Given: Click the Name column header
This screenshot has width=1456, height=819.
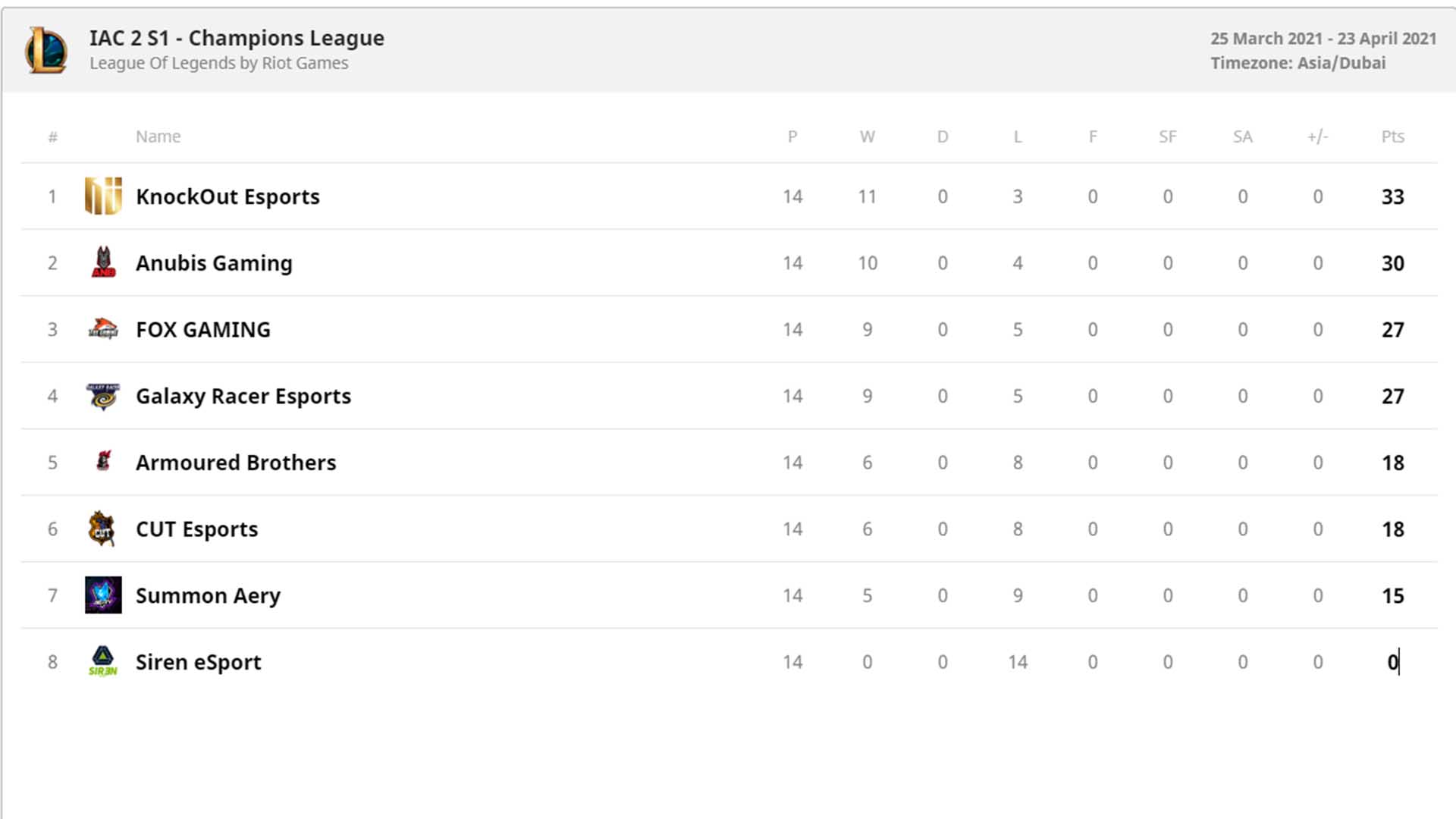Looking at the screenshot, I should [x=158, y=136].
